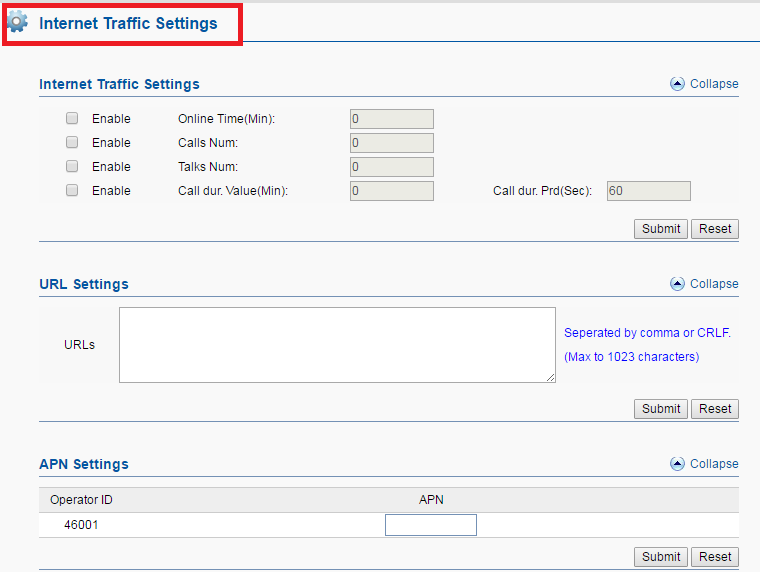
Task: Collapse the URL Settings section via Collapse text
Action: [714, 284]
